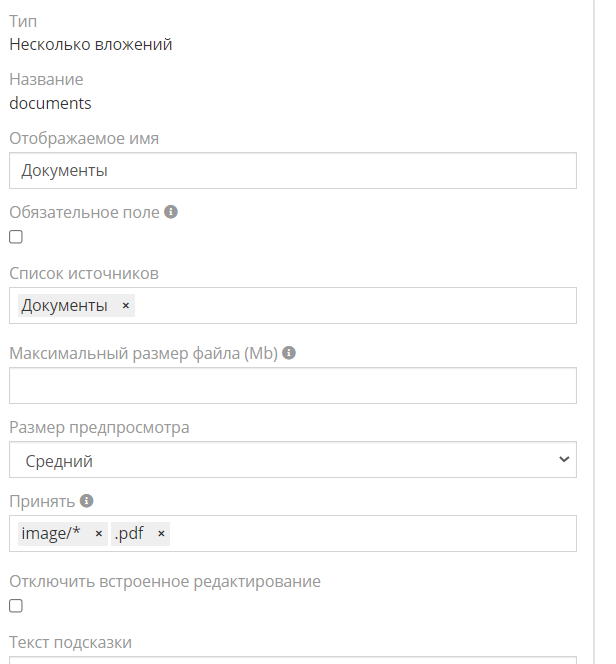
Task: Remove the Документы source tag
Action: click(x=125, y=306)
